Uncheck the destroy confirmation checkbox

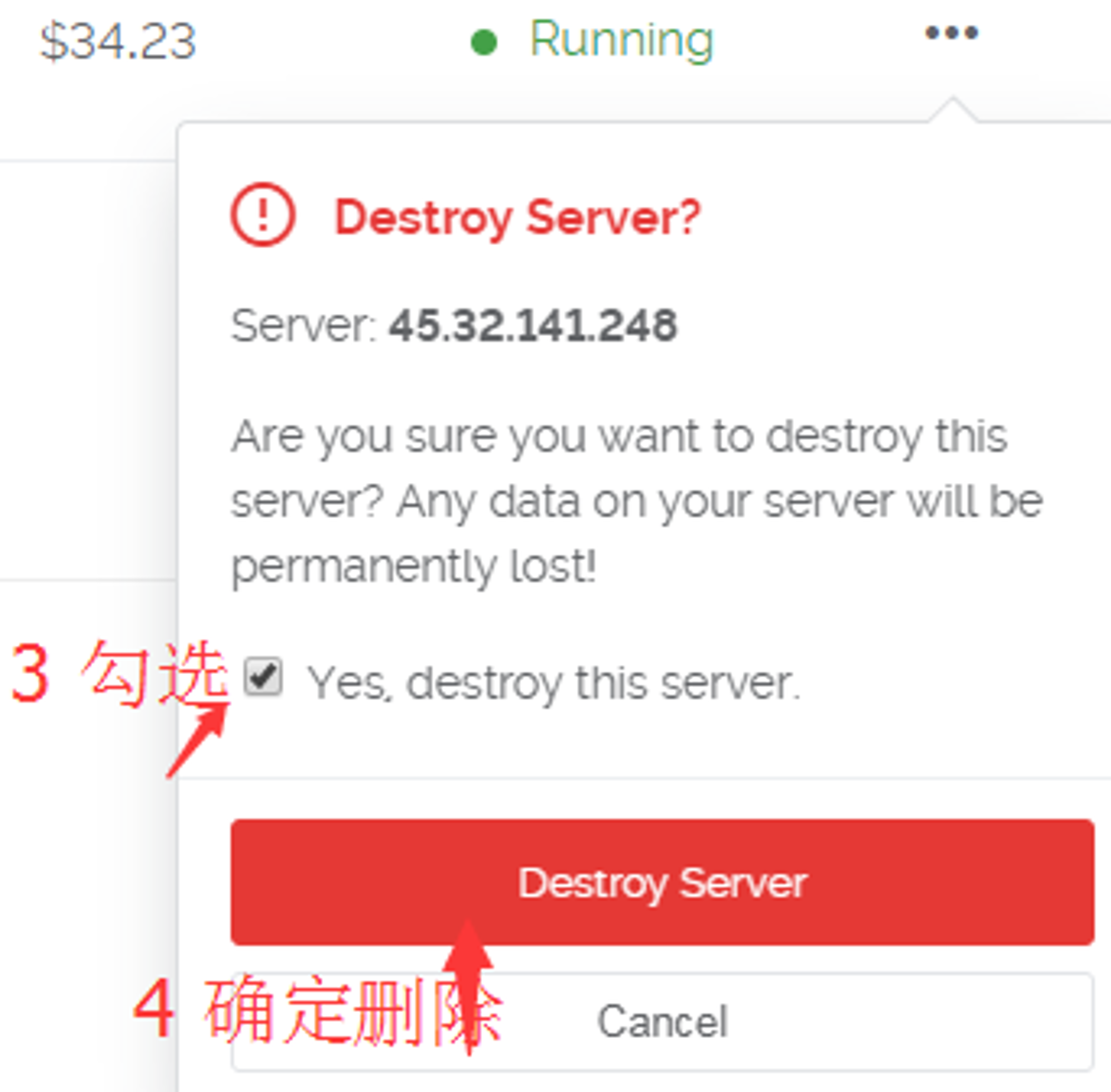point(263,677)
